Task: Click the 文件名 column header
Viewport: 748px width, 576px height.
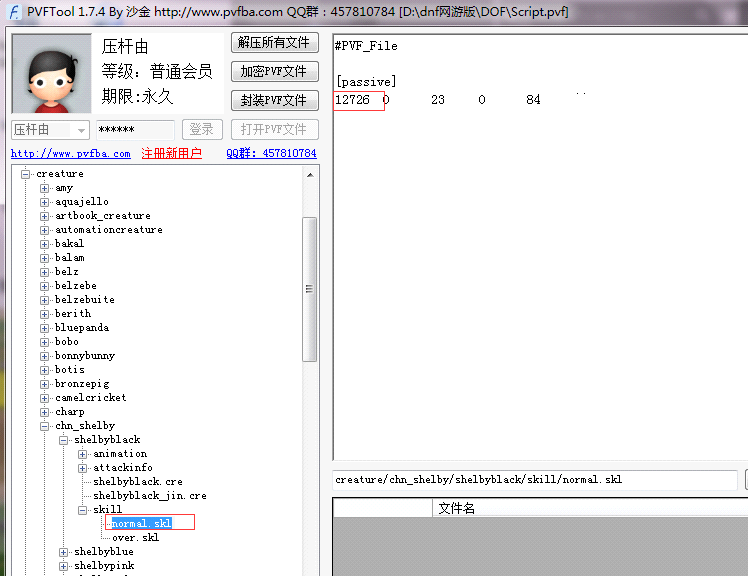Action: point(457,509)
